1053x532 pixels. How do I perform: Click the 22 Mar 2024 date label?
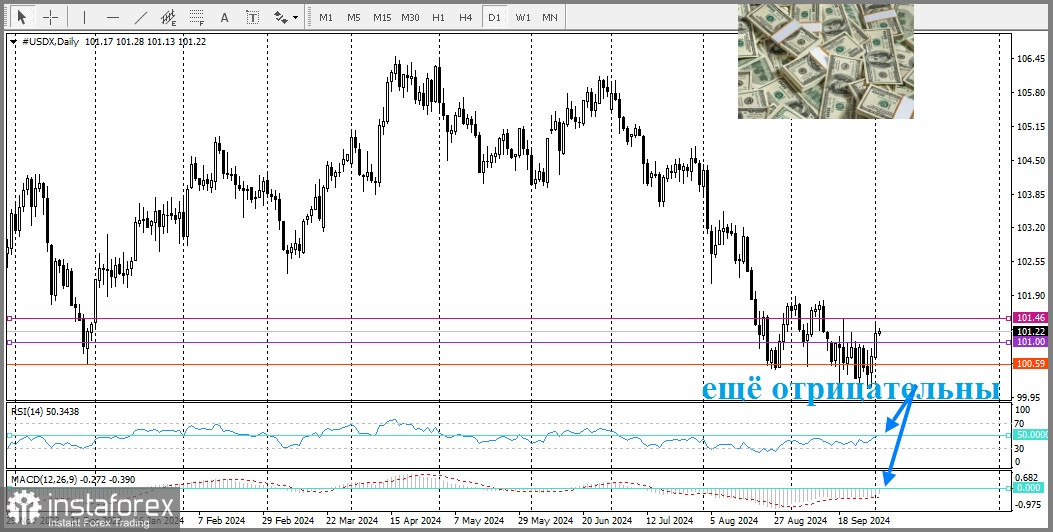353,521
